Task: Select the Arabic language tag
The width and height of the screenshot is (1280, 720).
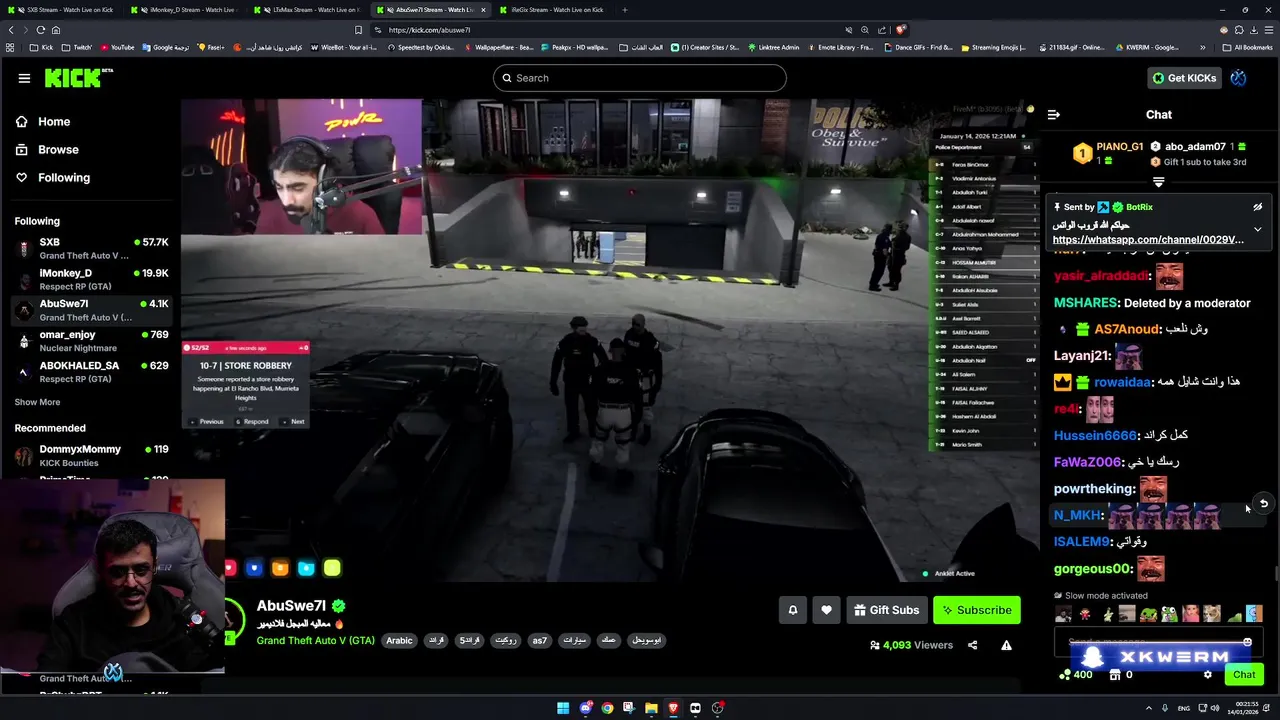Action: 399,640
